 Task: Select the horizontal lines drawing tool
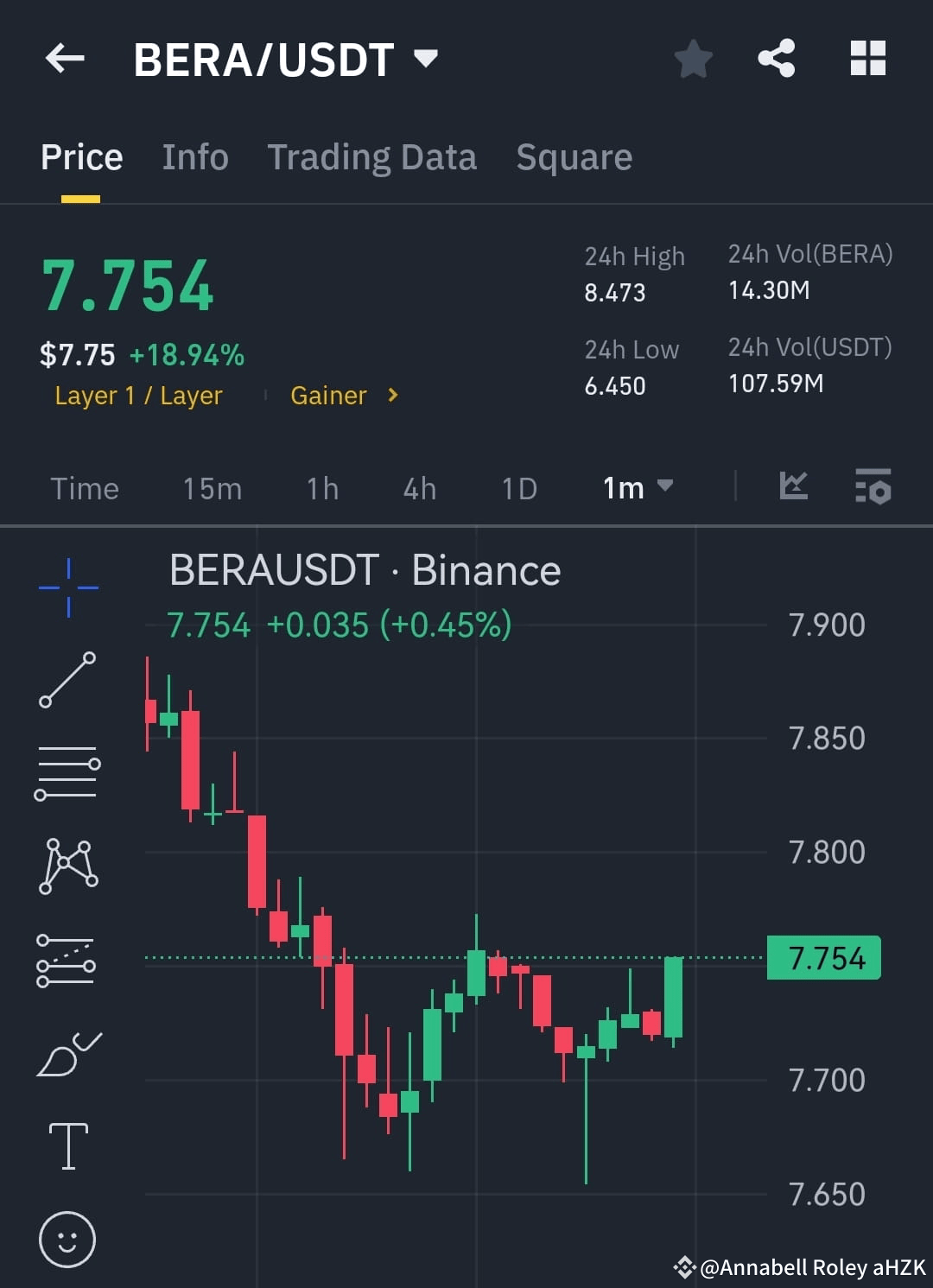tap(67, 773)
